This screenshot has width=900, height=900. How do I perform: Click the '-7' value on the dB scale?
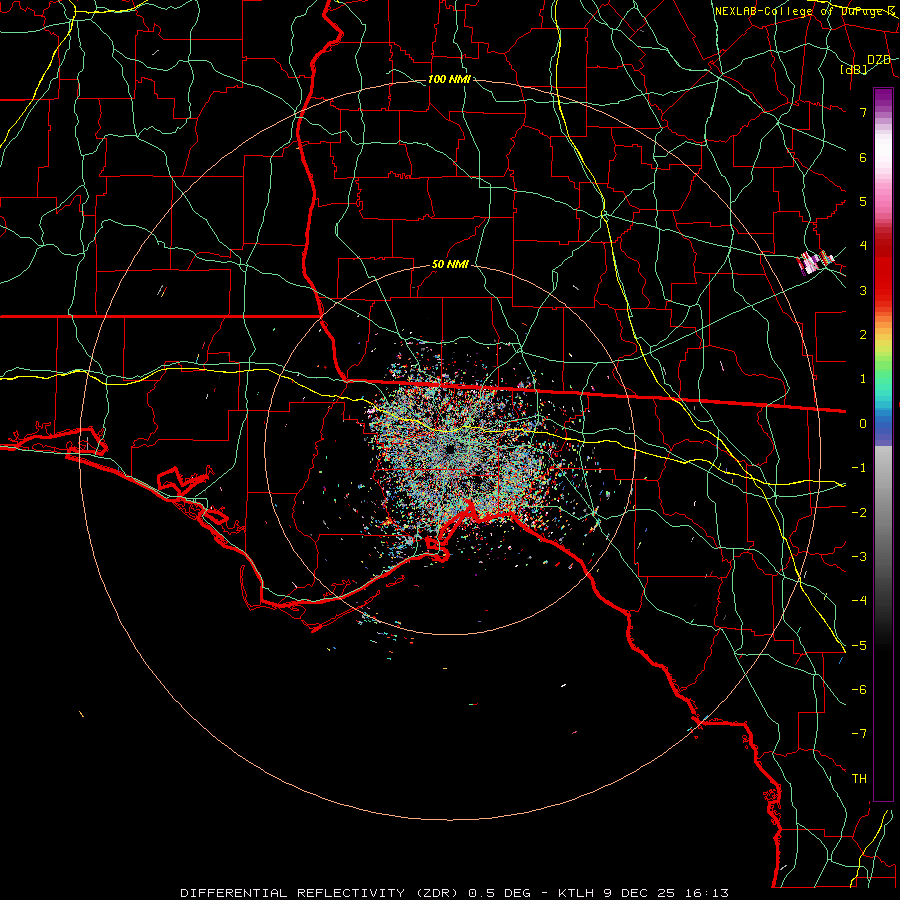859,734
